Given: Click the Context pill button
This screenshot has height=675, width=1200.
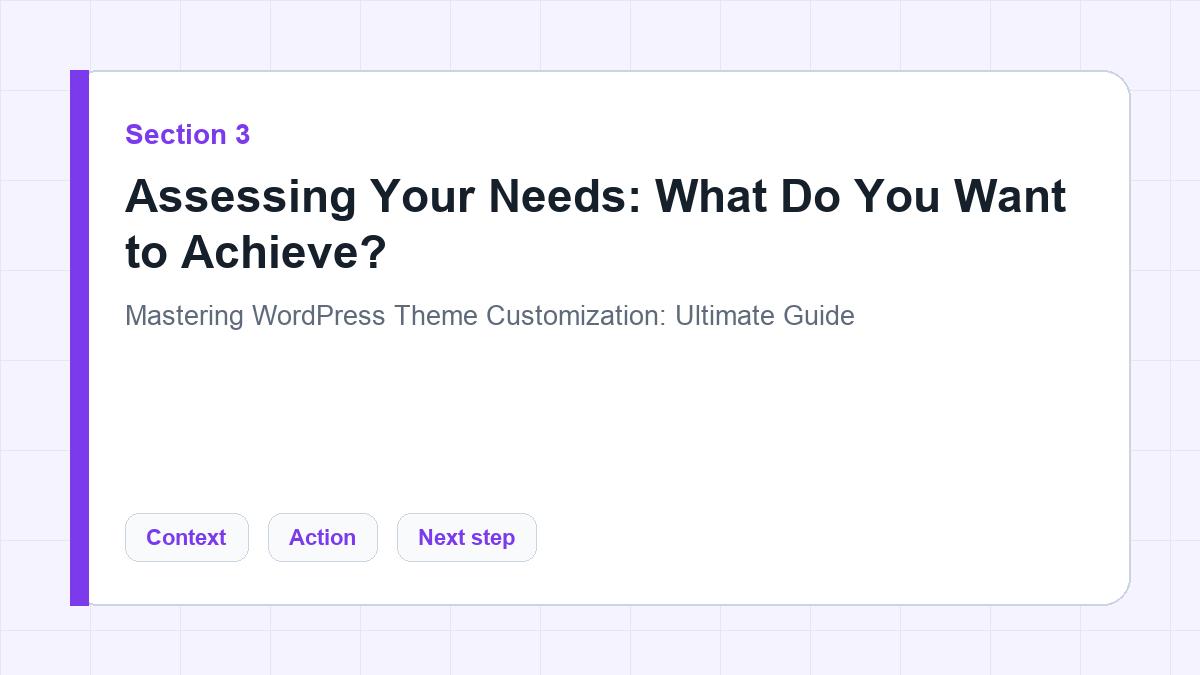Looking at the screenshot, I should click(x=187, y=538).
